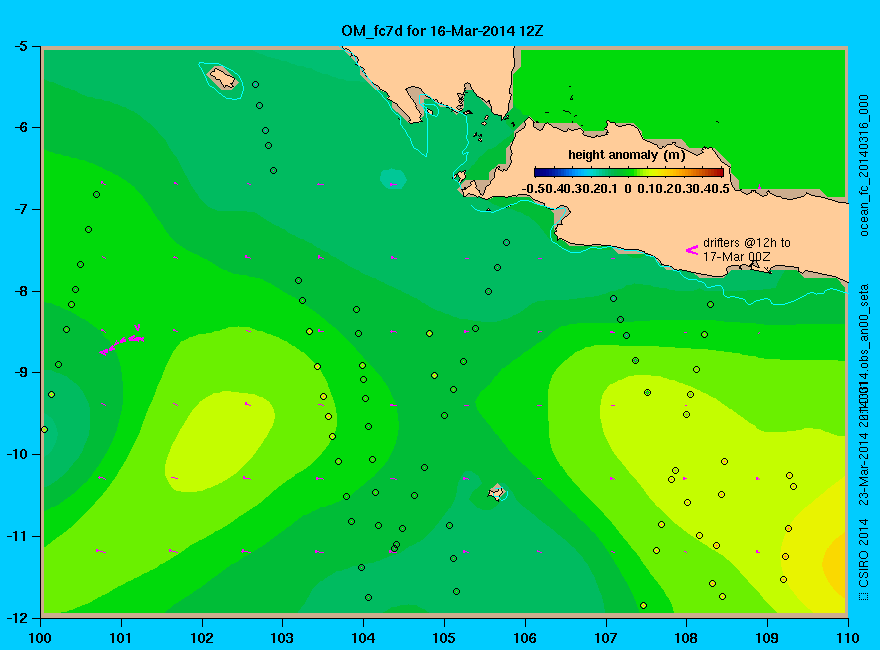Image resolution: width=880 pixels, height=650 pixels.
Task: Click the magenta drifter track near 101°E
Action: point(122,340)
